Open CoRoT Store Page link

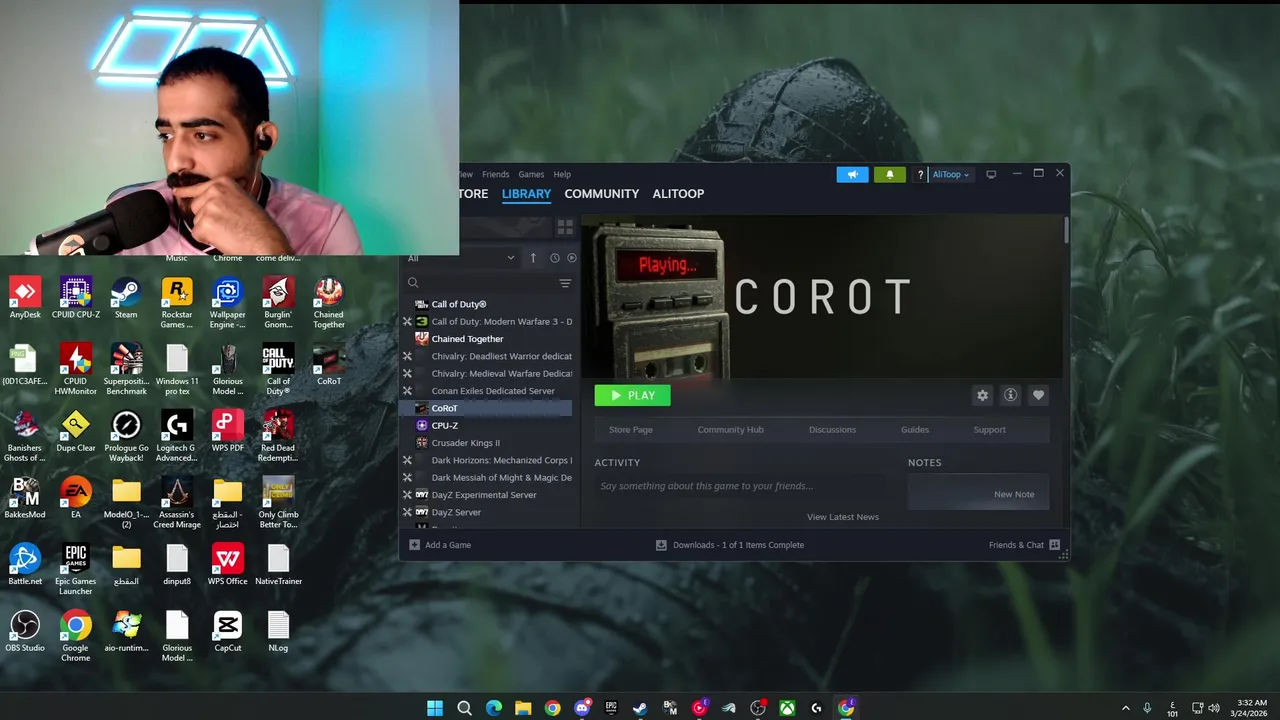tap(630, 430)
